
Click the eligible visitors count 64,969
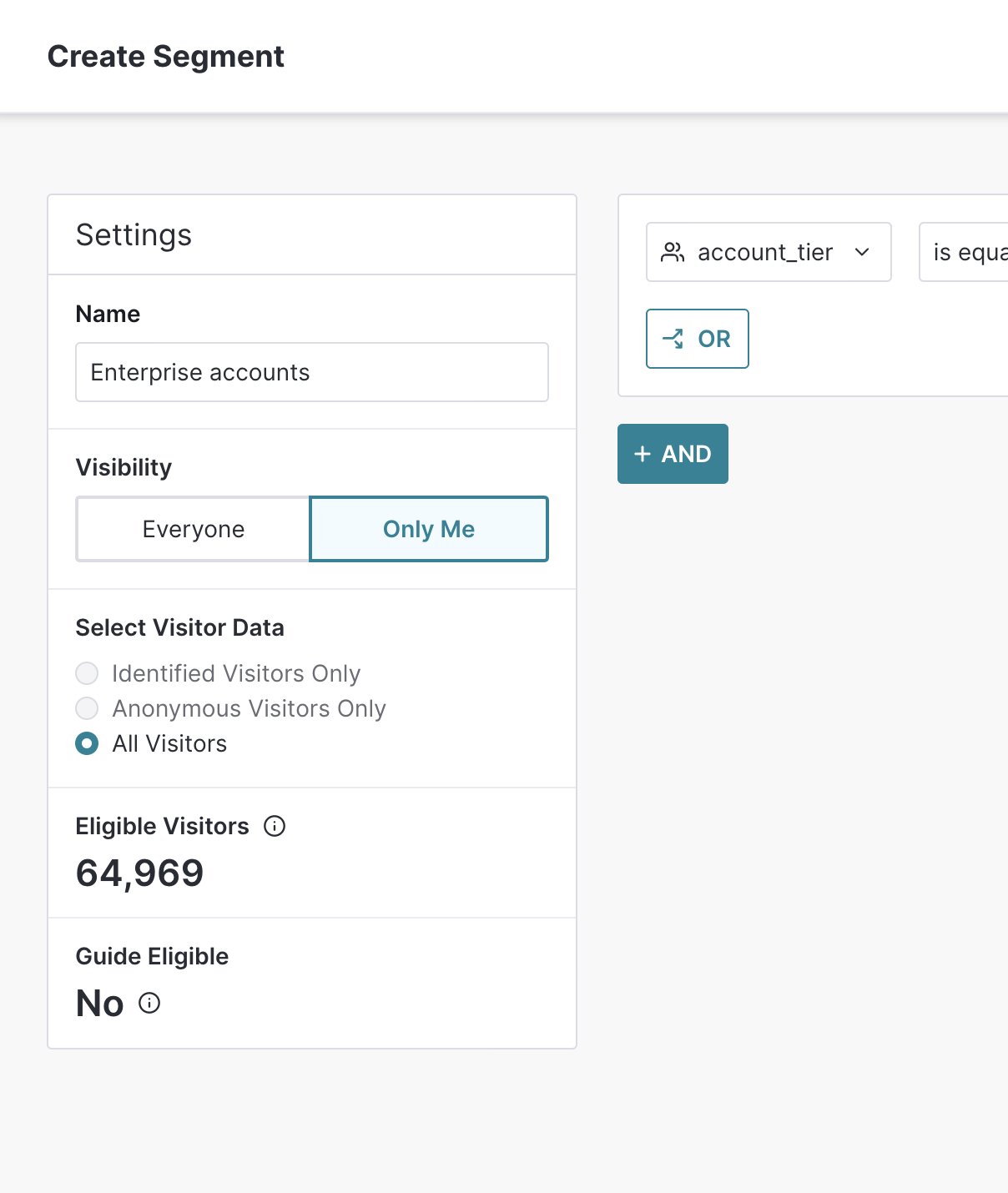pos(139,873)
